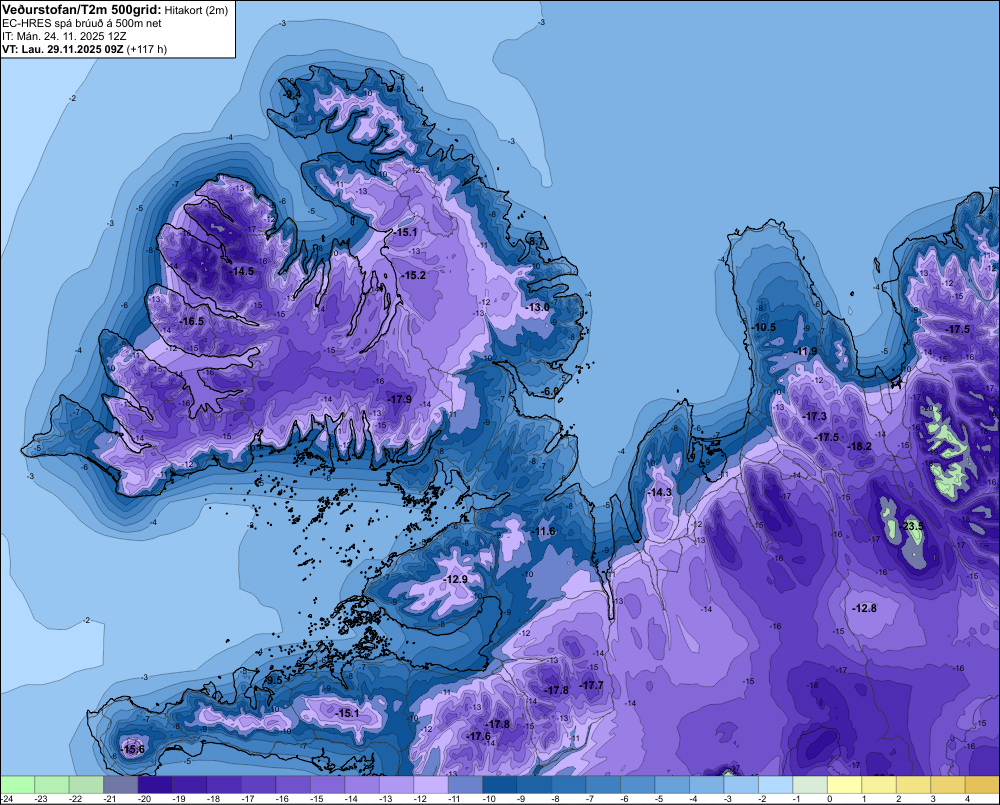Screen dimensions: 1000x805
Task: Click the -16.5 temperature value
Action: pyautogui.click(x=191, y=321)
